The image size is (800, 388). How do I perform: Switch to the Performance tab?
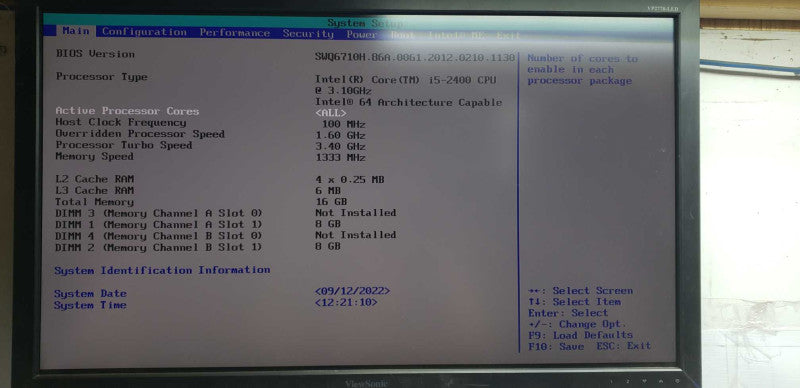tap(235, 33)
